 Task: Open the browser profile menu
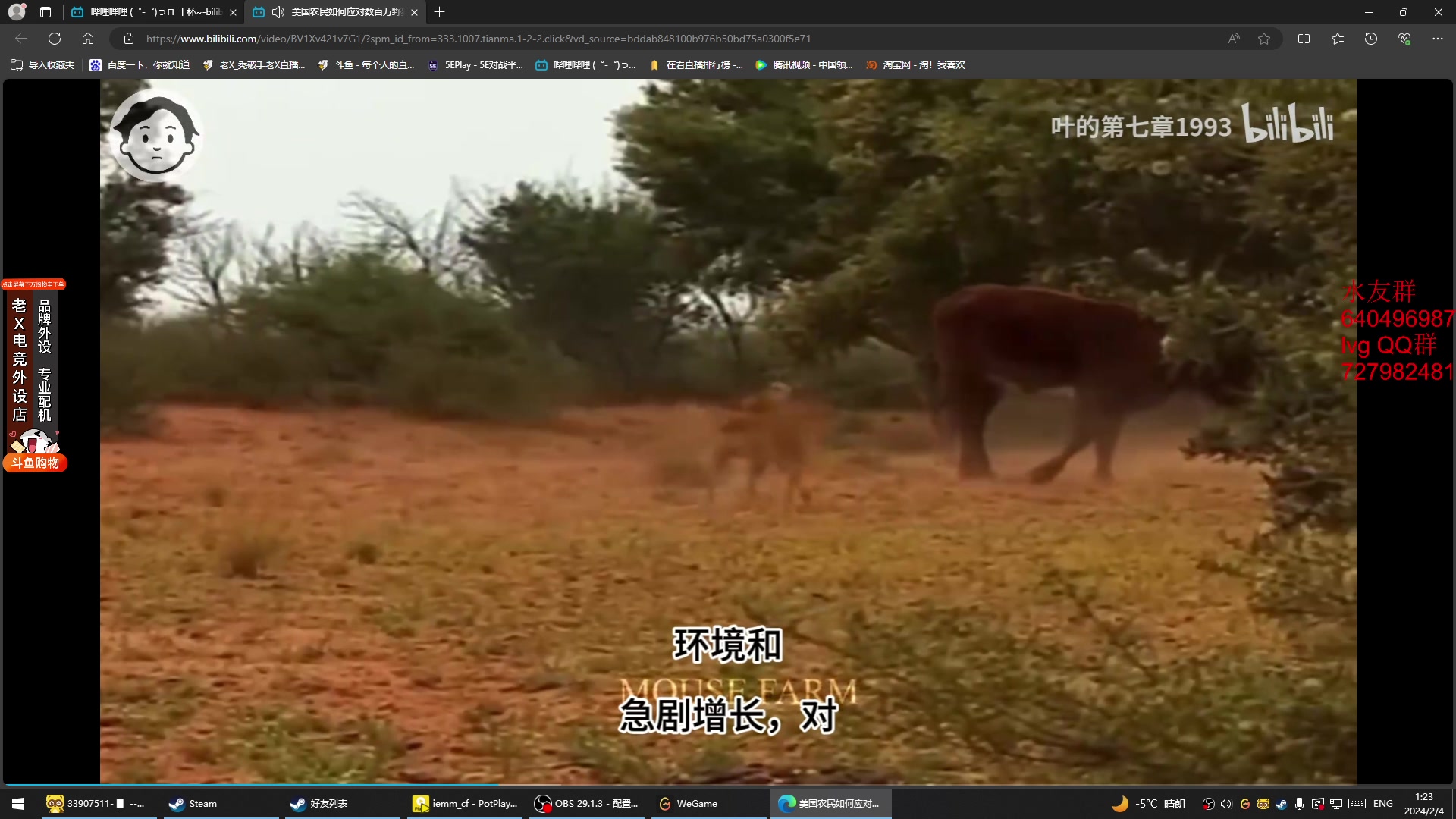(16, 12)
